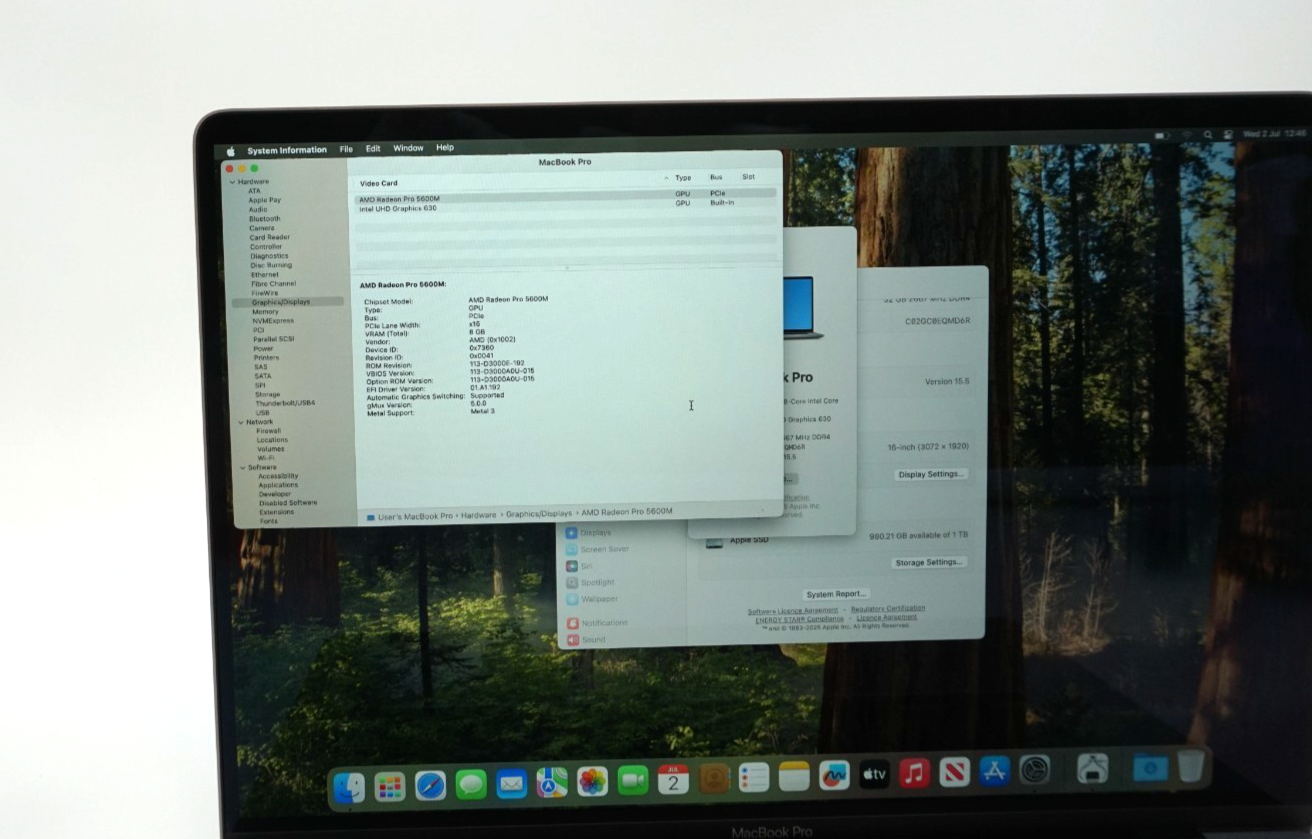The height and width of the screenshot is (839, 1312).
Task: Select Memory in the Hardware list
Action: coord(265,311)
